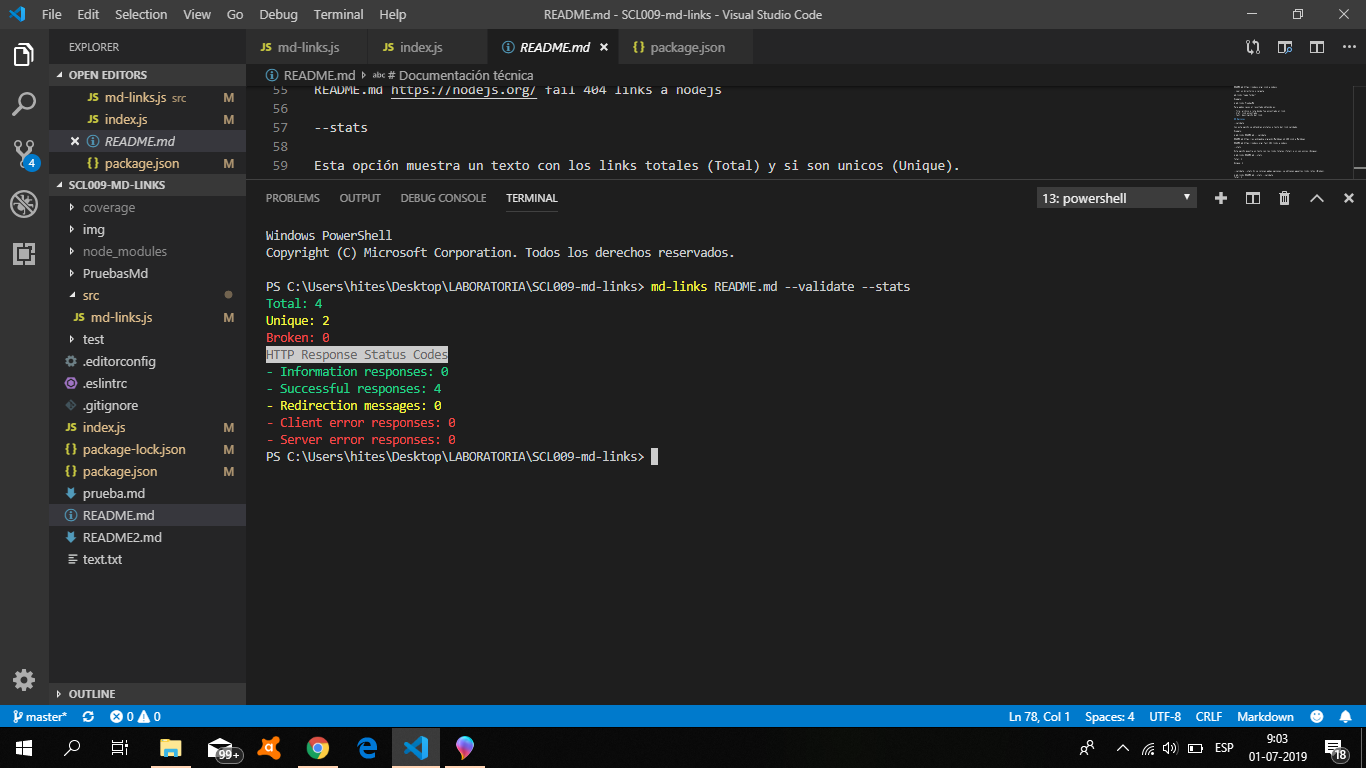Maximize the panel size with chevron up
The width and height of the screenshot is (1366, 768).
point(1317,198)
